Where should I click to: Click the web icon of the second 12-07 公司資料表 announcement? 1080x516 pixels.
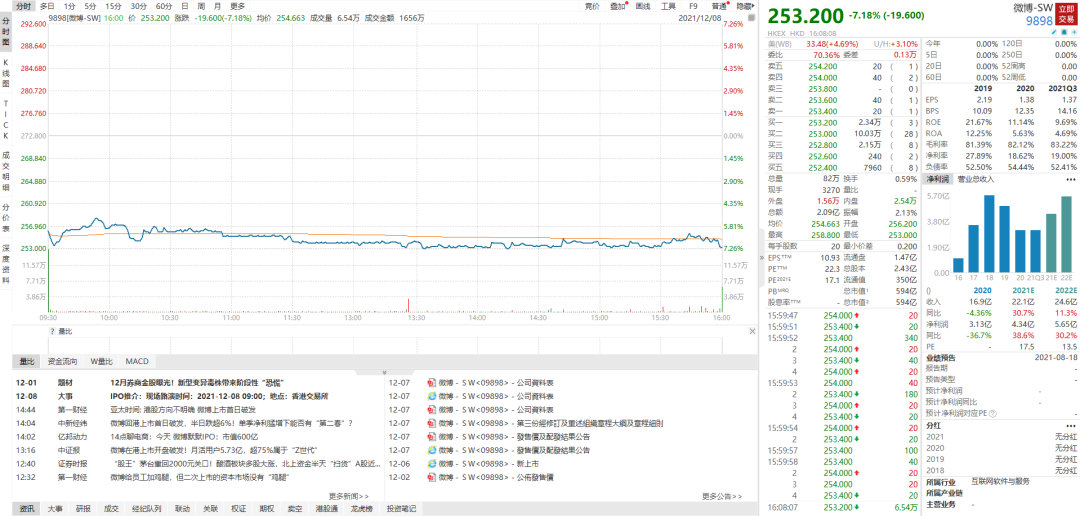coord(432,396)
